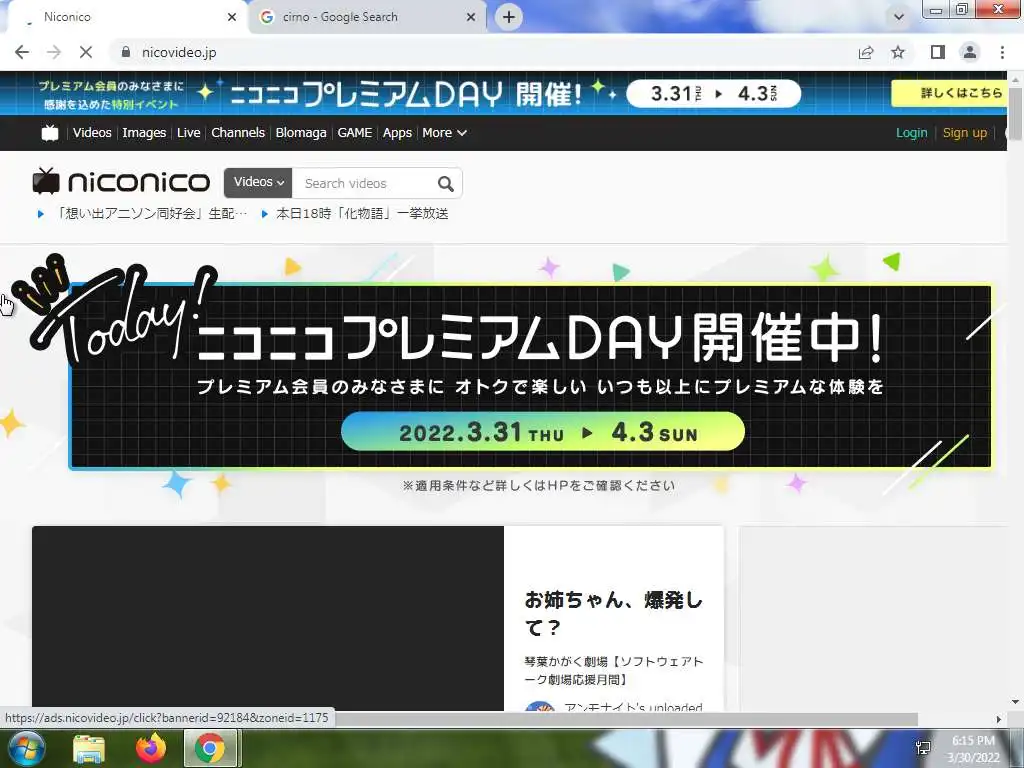Open the Chrome three-dot menu
Screen dimensions: 1024x768
[x=1002, y=52]
